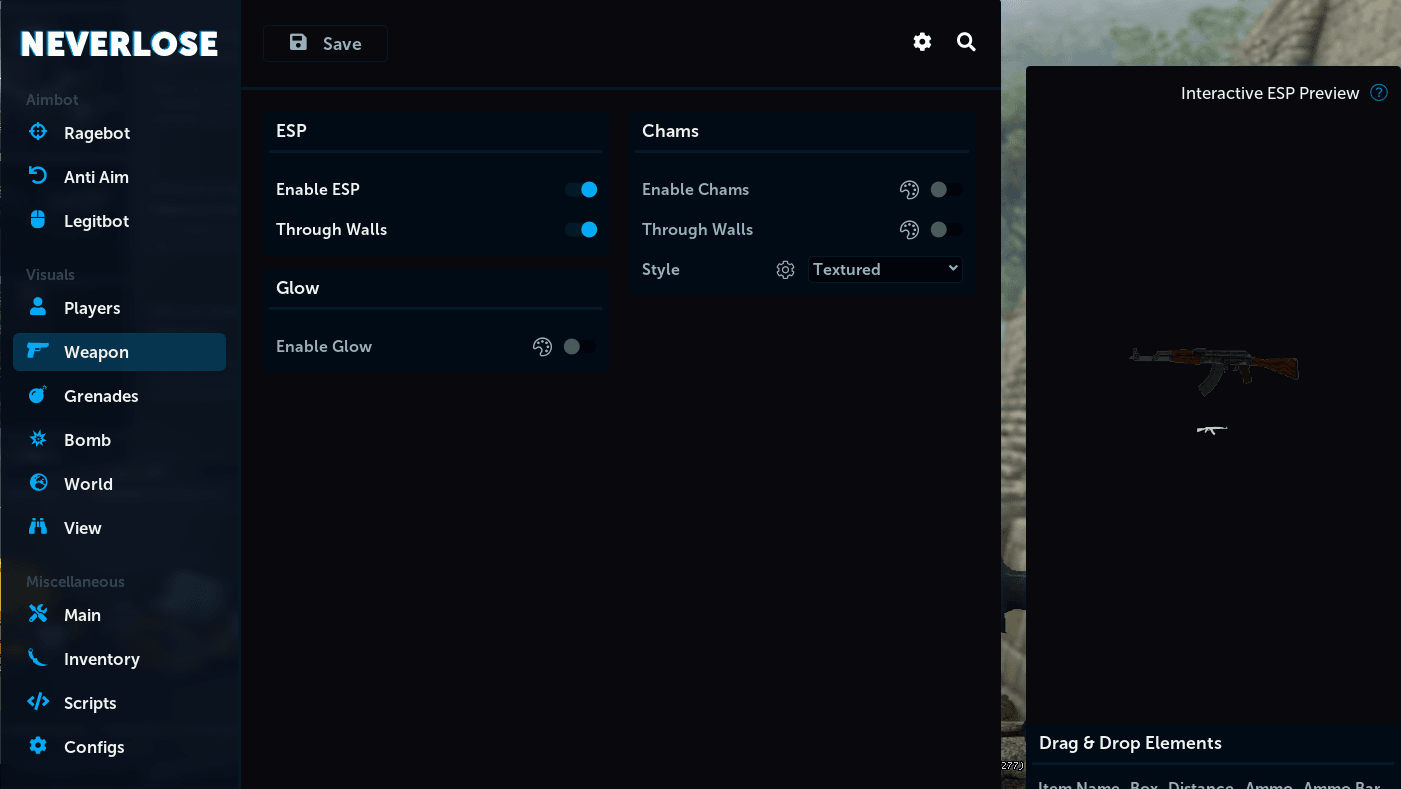Click the Players person icon
1401x789 pixels.
(38, 307)
